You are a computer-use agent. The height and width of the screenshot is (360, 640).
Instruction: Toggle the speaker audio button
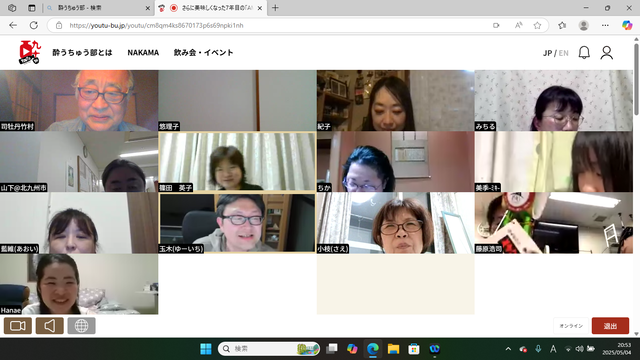pyautogui.click(x=49, y=326)
